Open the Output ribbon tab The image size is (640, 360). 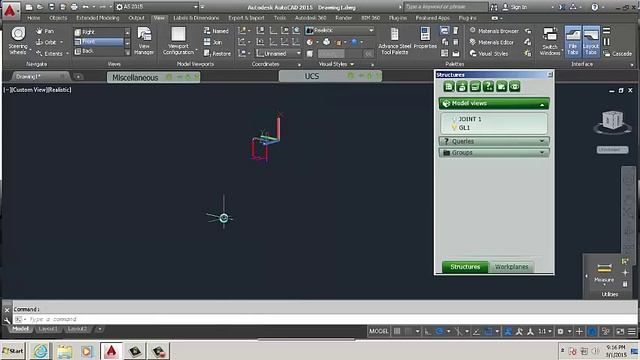(x=136, y=18)
